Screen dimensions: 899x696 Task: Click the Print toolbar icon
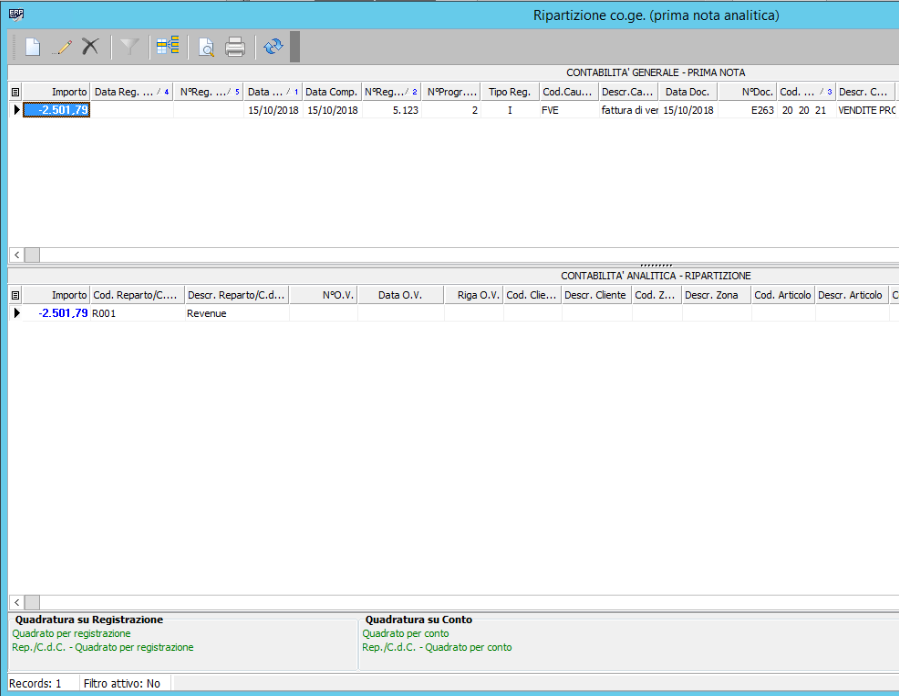point(235,47)
